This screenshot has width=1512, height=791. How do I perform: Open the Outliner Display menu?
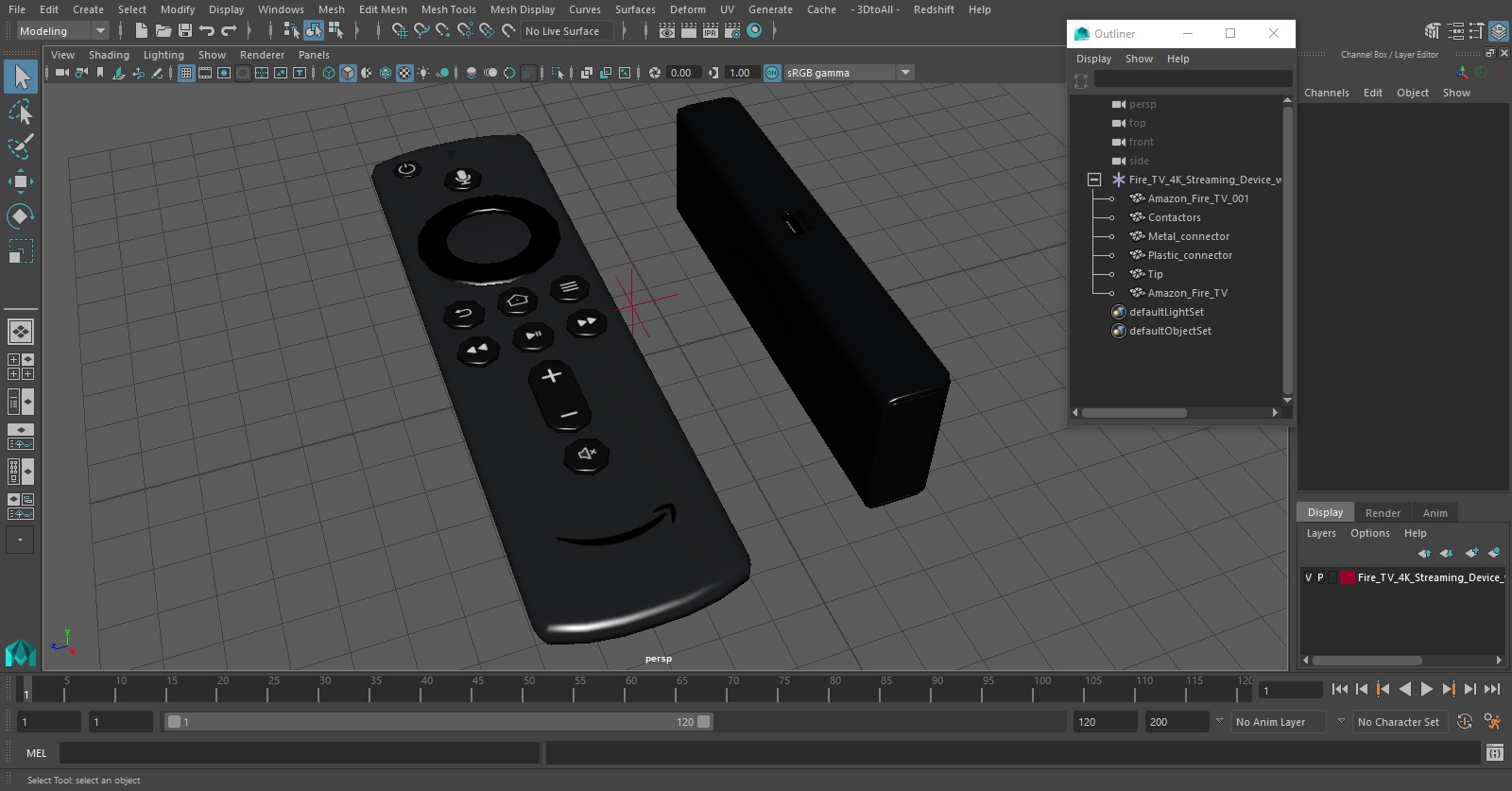(1093, 59)
